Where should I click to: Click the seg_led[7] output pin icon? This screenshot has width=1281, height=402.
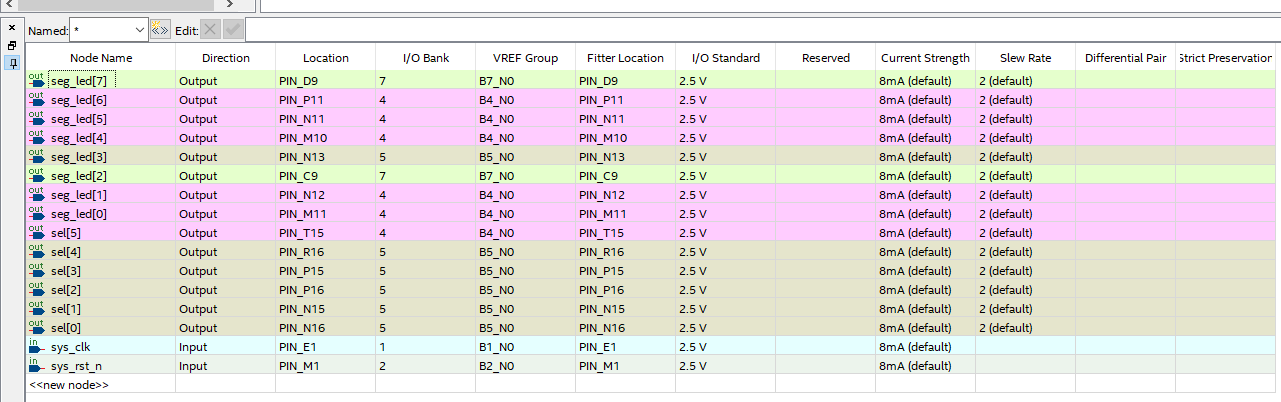(37, 80)
